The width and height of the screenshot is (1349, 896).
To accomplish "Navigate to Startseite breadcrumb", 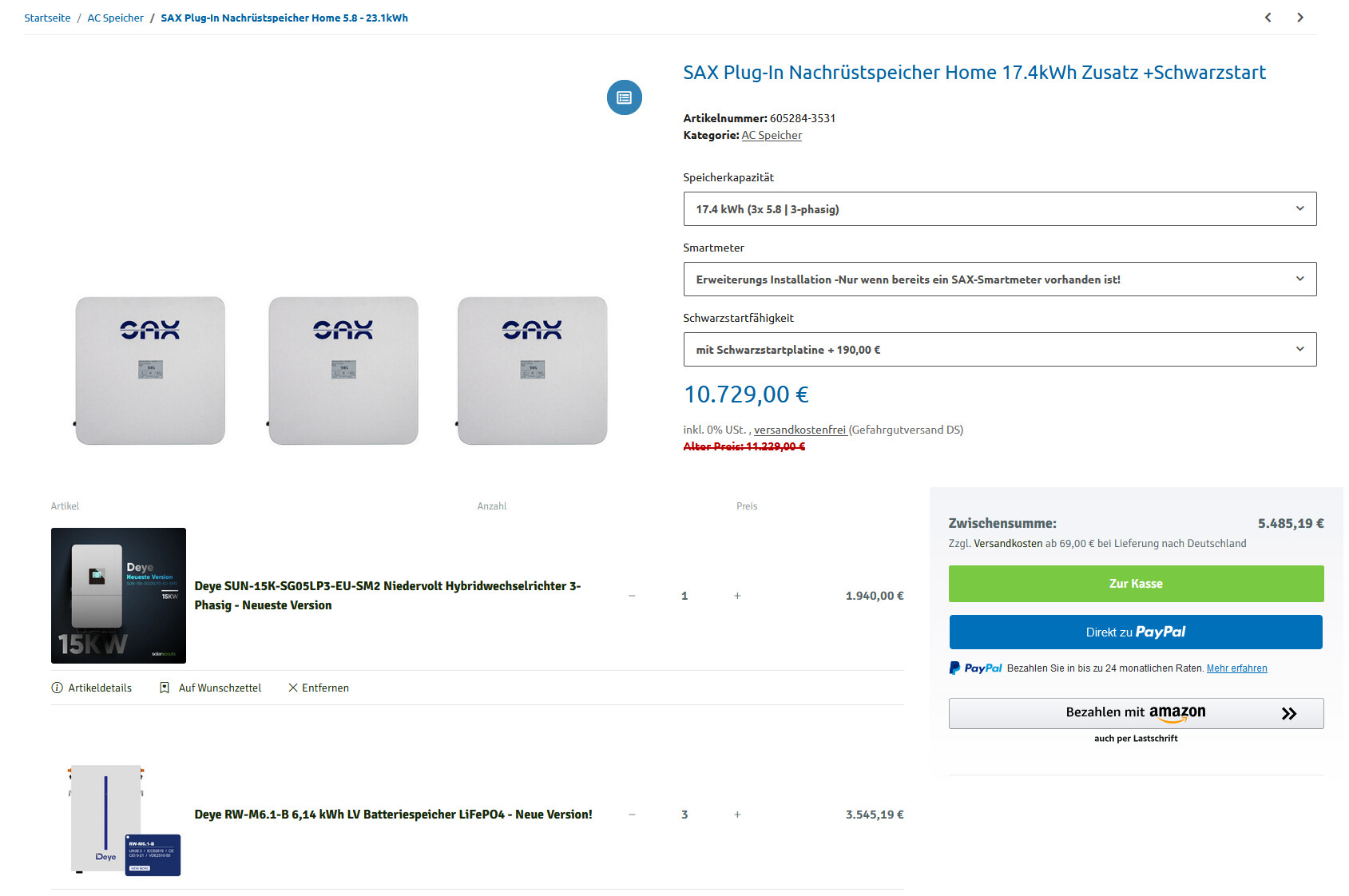I will [x=47, y=18].
